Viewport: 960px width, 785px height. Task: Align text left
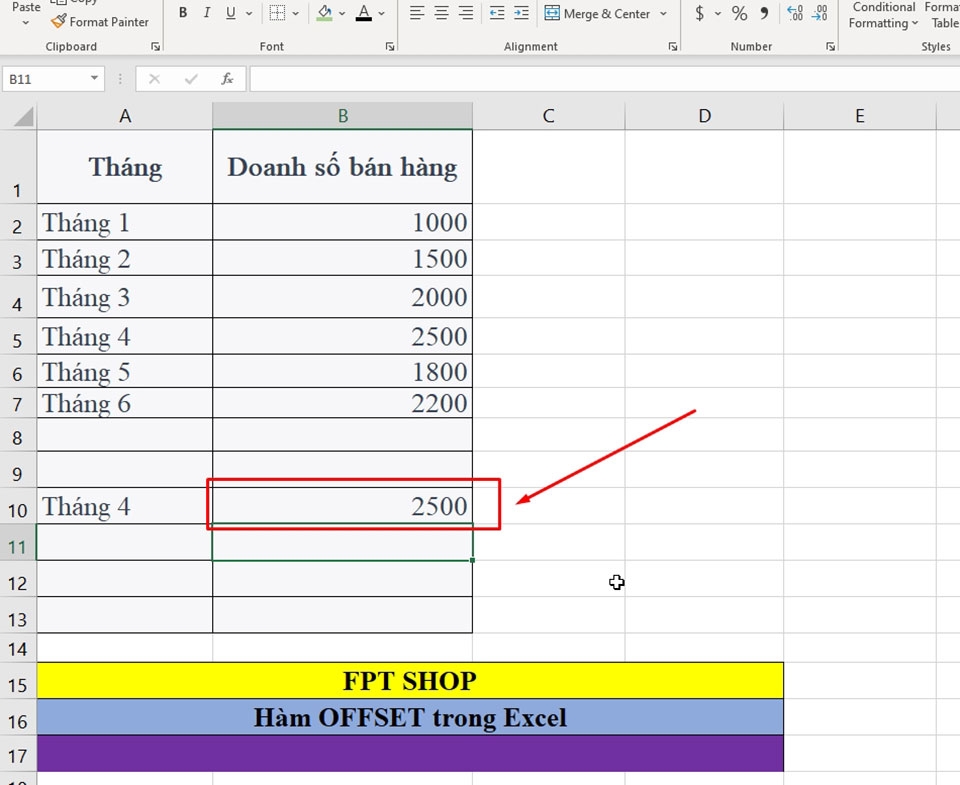click(x=417, y=13)
